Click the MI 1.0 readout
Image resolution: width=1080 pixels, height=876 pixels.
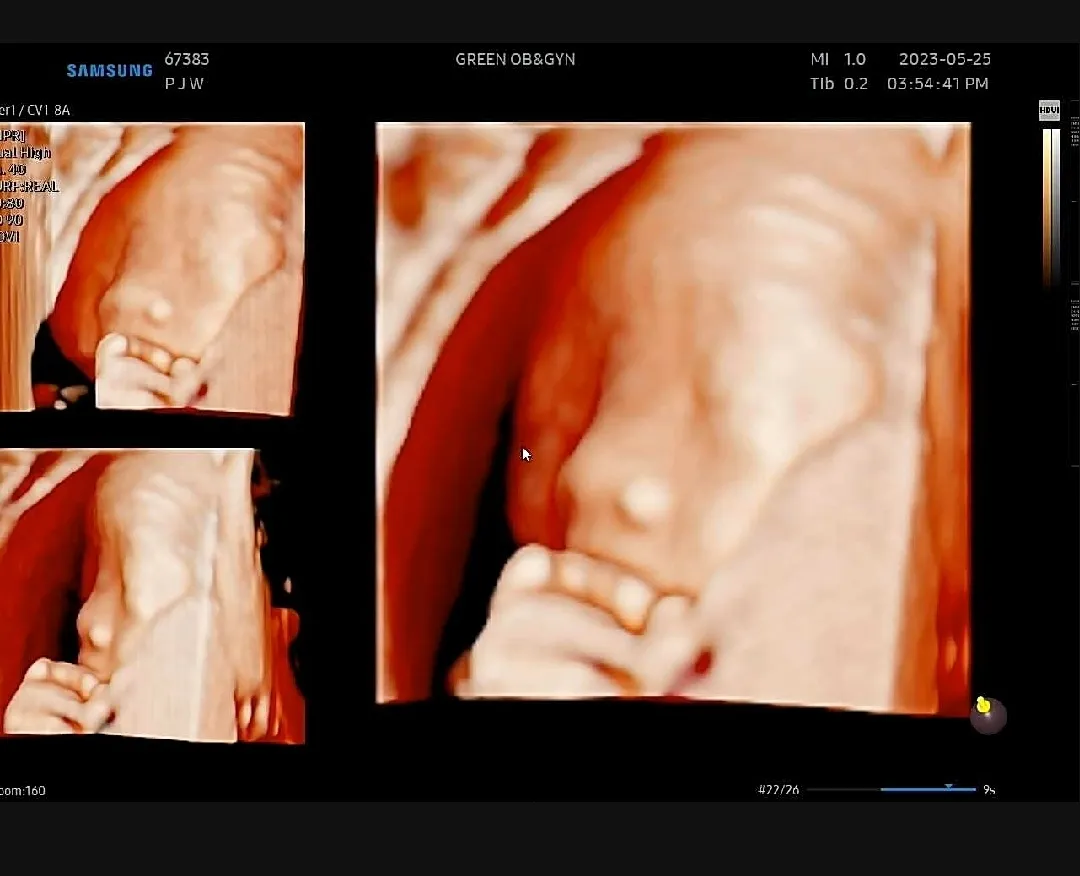tap(838, 59)
